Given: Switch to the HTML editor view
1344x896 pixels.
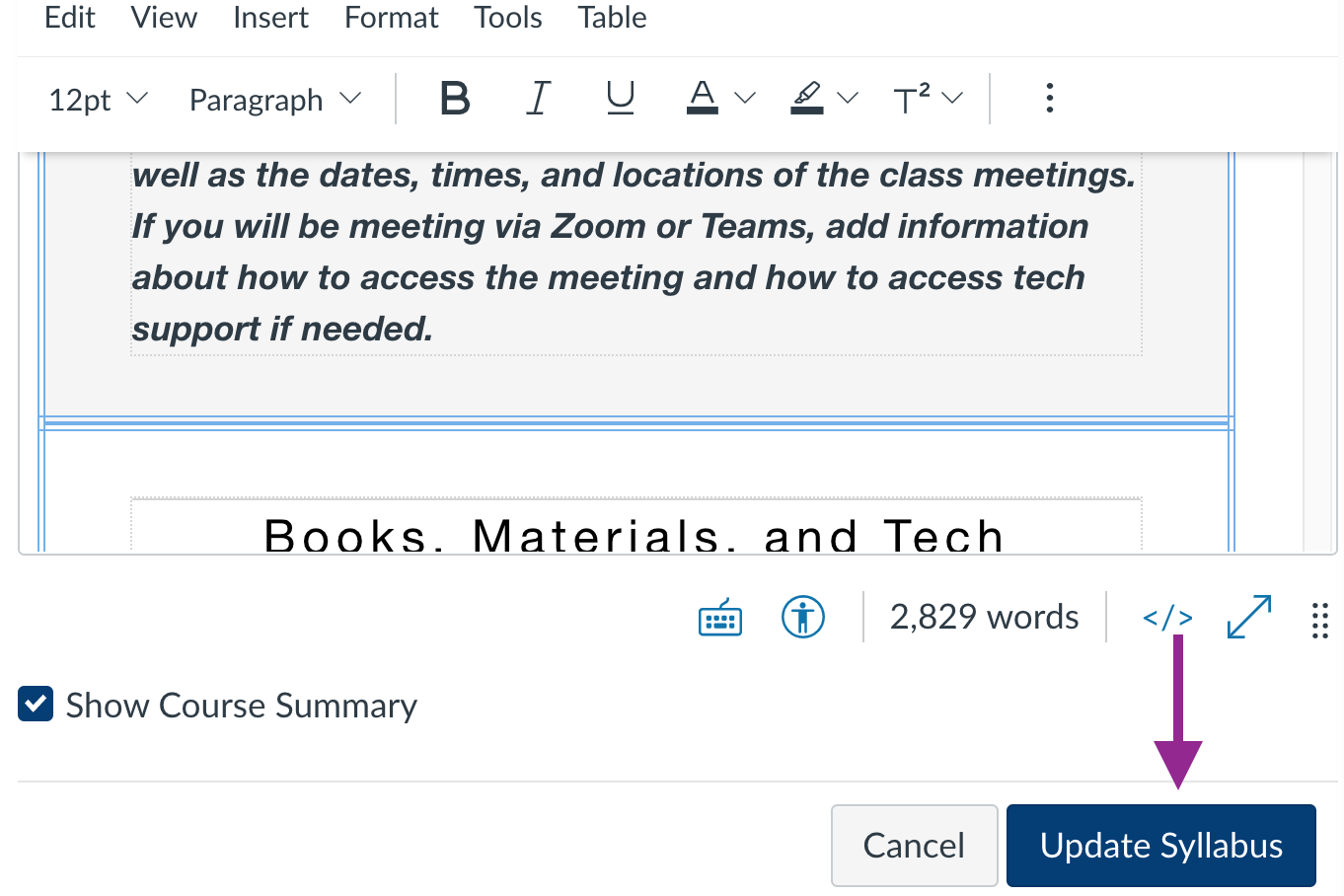Looking at the screenshot, I should pyautogui.click(x=1167, y=617).
